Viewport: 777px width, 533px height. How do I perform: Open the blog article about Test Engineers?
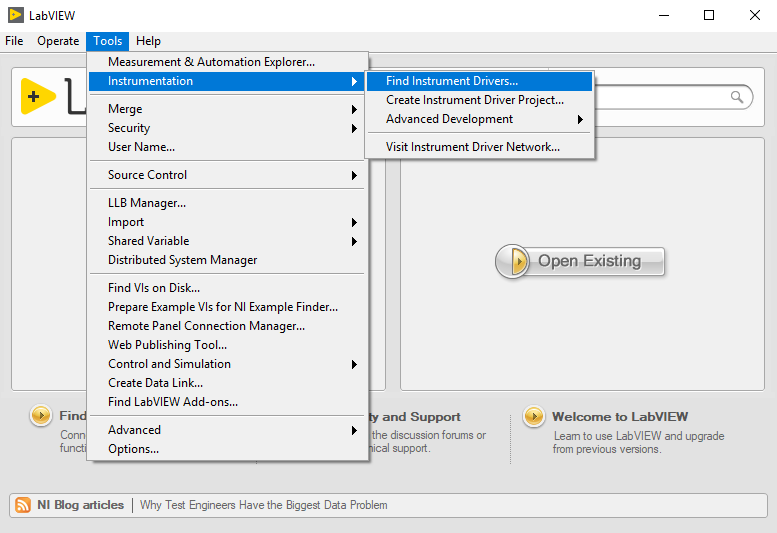pyautogui.click(x=263, y=505)
